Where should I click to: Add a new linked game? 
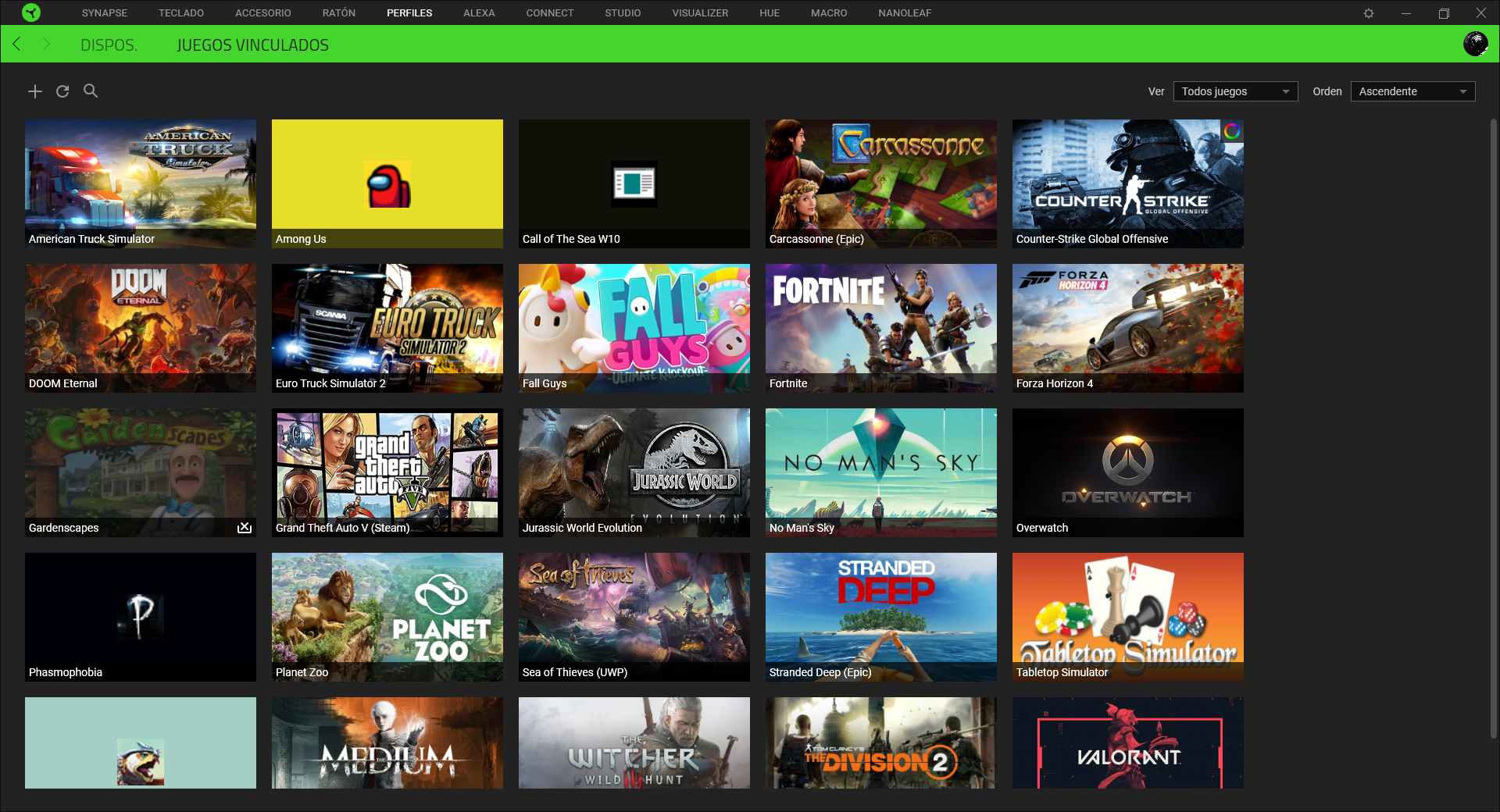click(35, 91)
